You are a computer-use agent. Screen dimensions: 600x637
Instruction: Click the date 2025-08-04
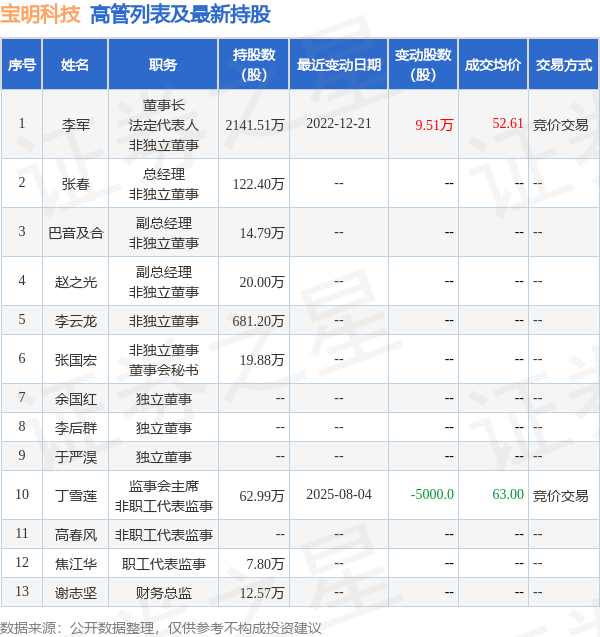tap(339, 494)
